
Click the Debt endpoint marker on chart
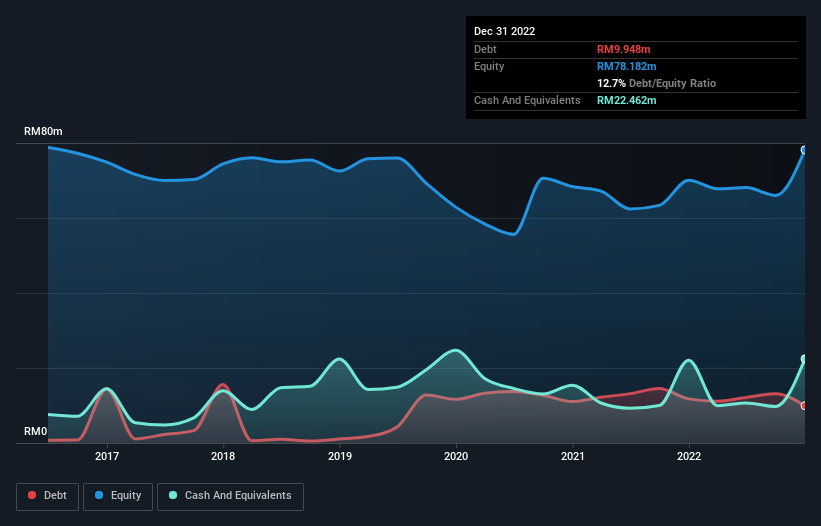804,406
